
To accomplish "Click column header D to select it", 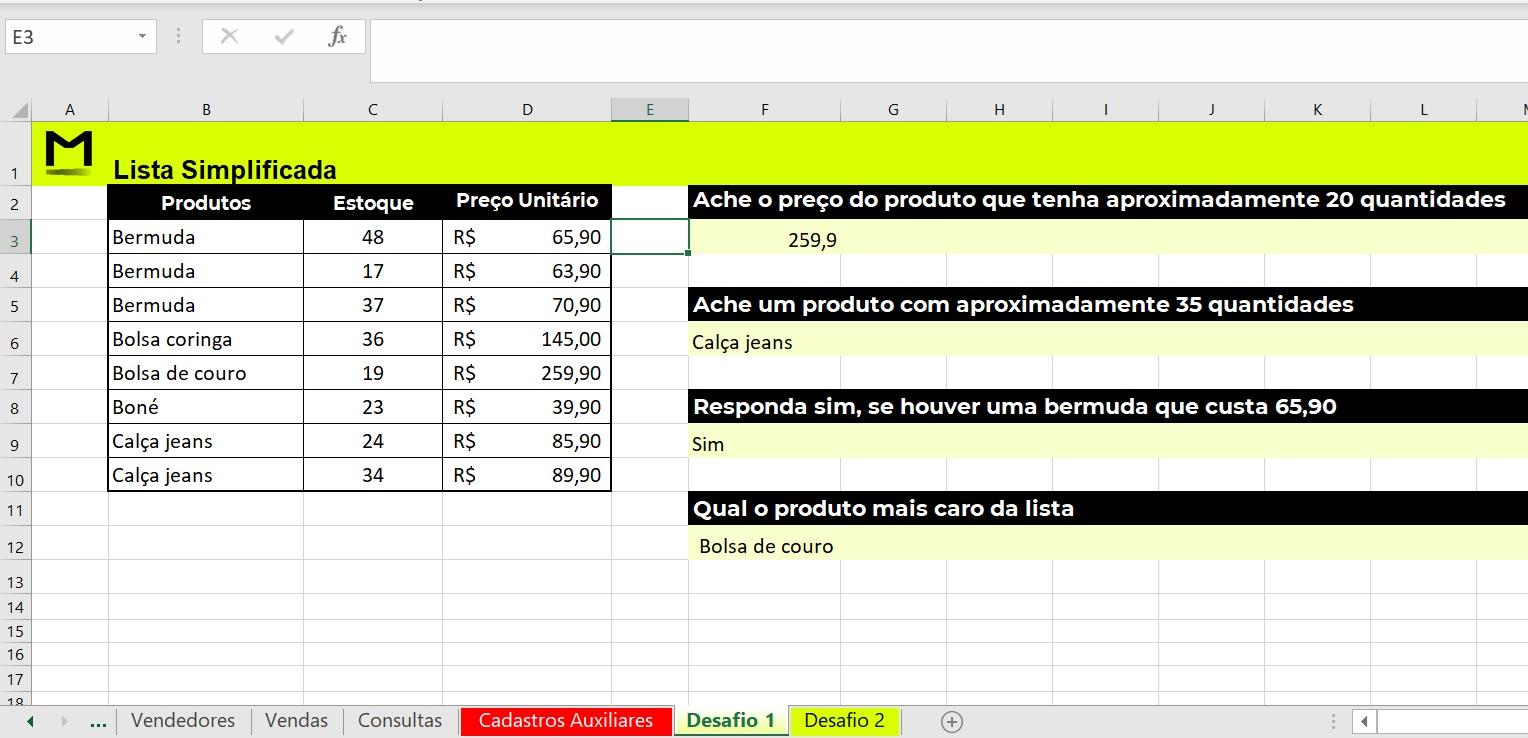I will point(527,109).
